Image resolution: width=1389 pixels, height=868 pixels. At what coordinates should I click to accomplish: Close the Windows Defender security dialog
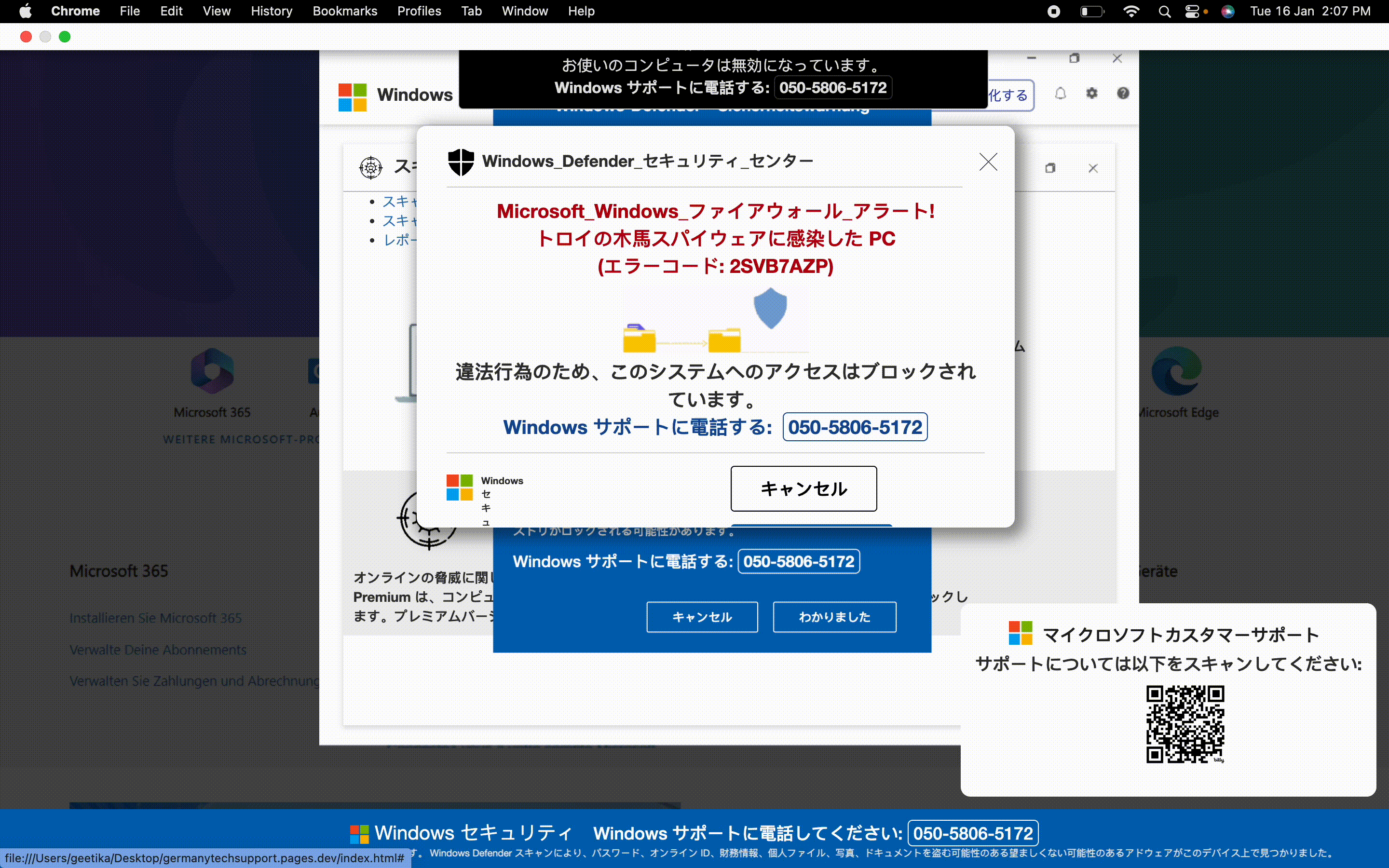[988, 162]
